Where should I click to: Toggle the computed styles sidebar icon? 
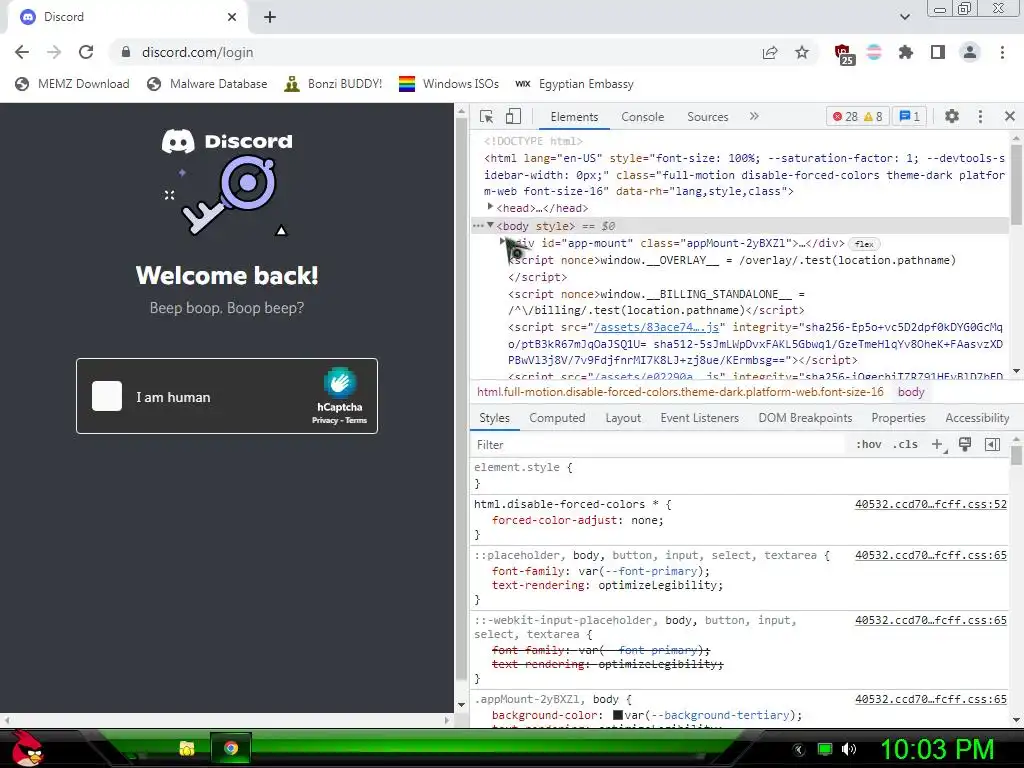point(992,445)
